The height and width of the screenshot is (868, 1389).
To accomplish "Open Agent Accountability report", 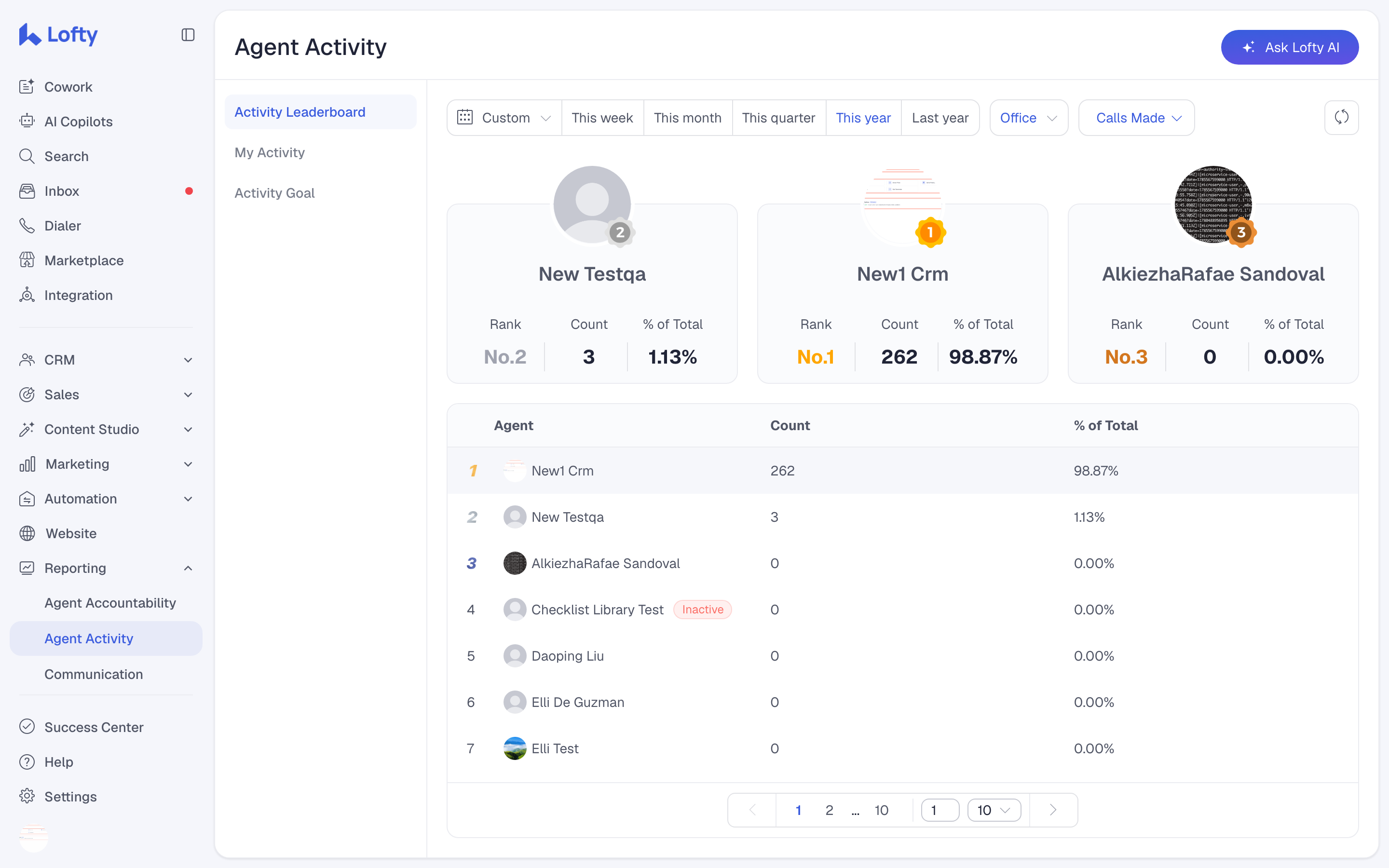I will click(106, 603).
